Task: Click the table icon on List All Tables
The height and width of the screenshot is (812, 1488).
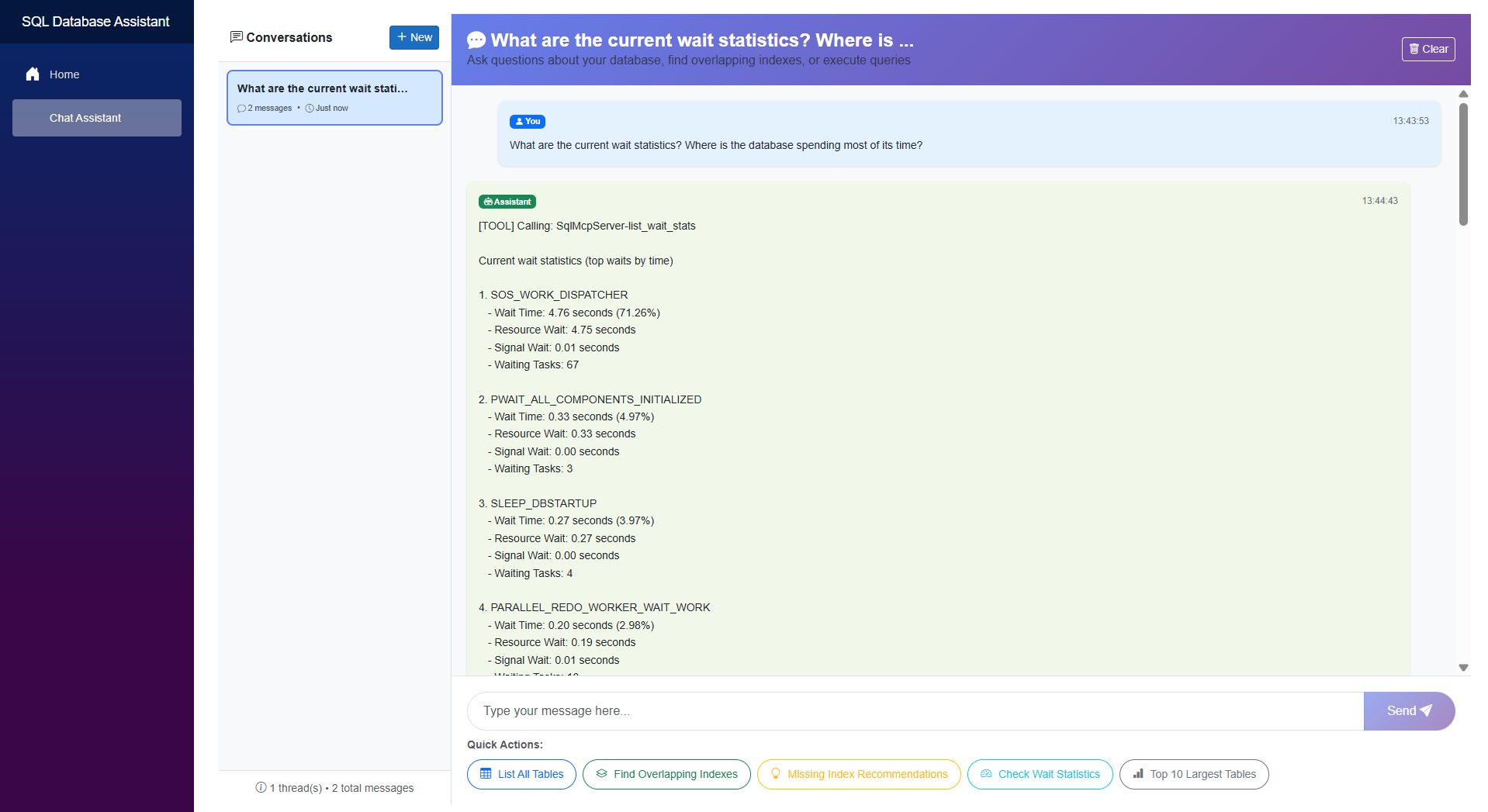Action: tap(486, 774)
